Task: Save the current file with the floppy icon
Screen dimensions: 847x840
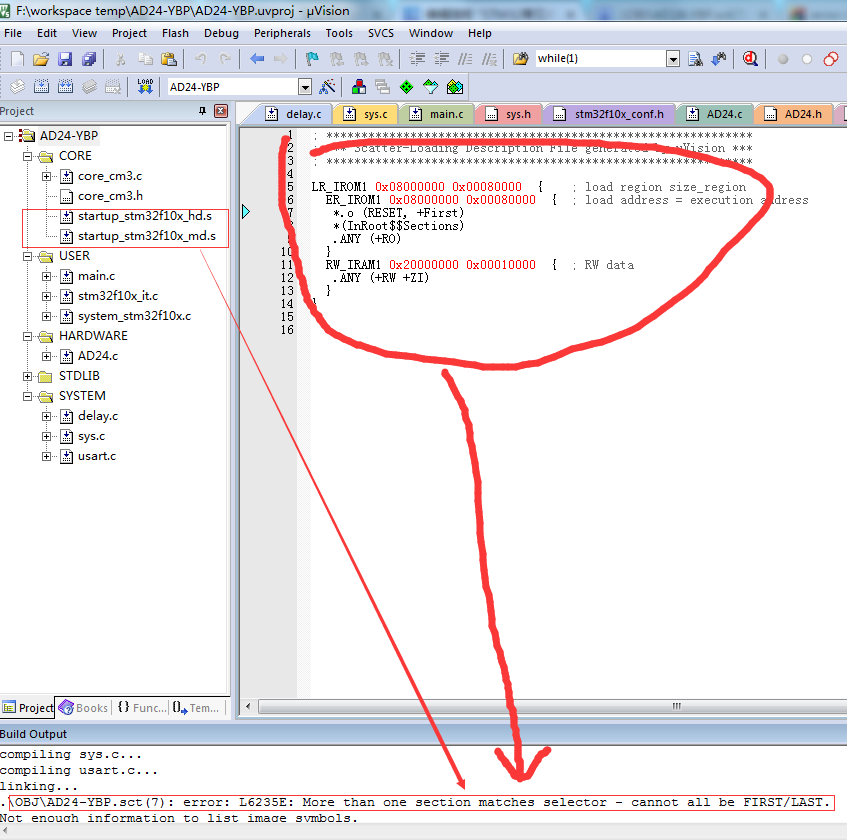Action: pyautogui.click(x=65, y=59)
